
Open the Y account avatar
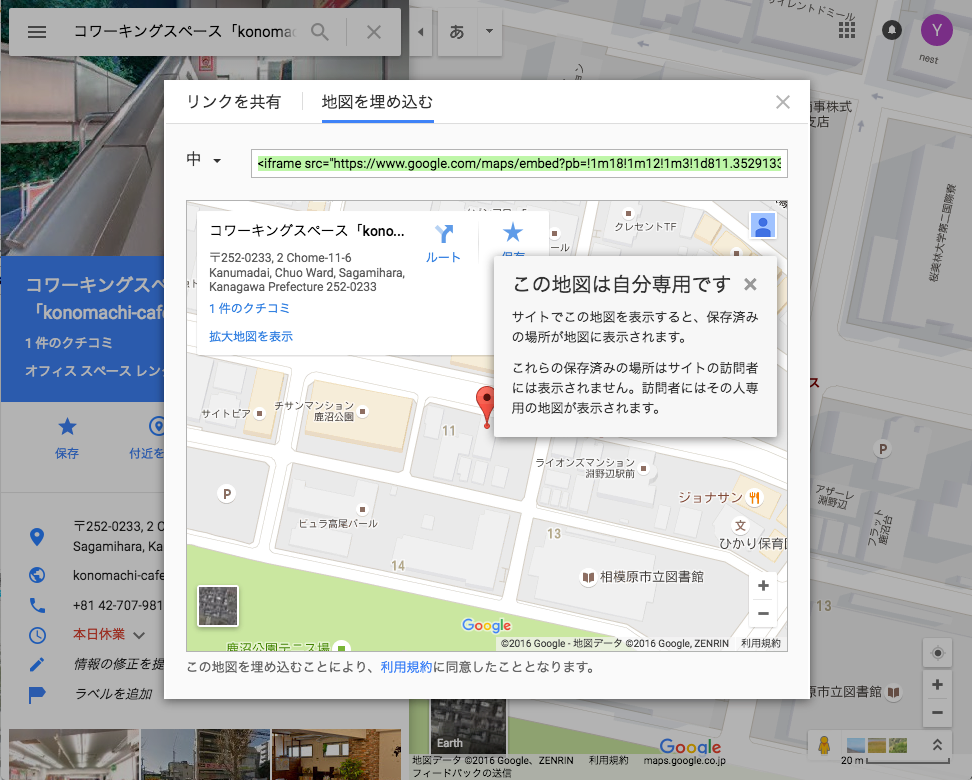937,30
